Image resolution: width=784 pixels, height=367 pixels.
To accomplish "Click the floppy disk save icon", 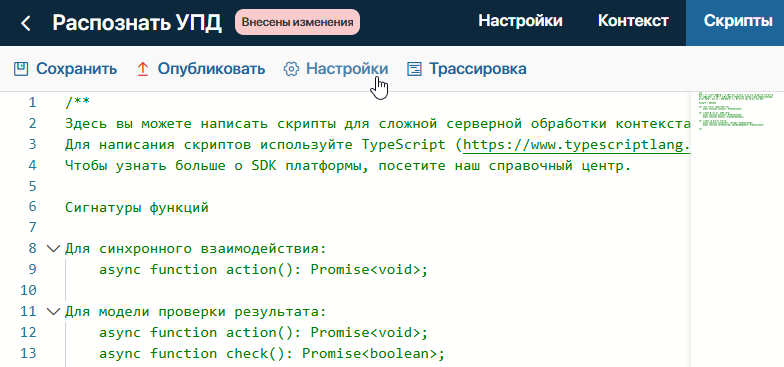I will point(20,68).
